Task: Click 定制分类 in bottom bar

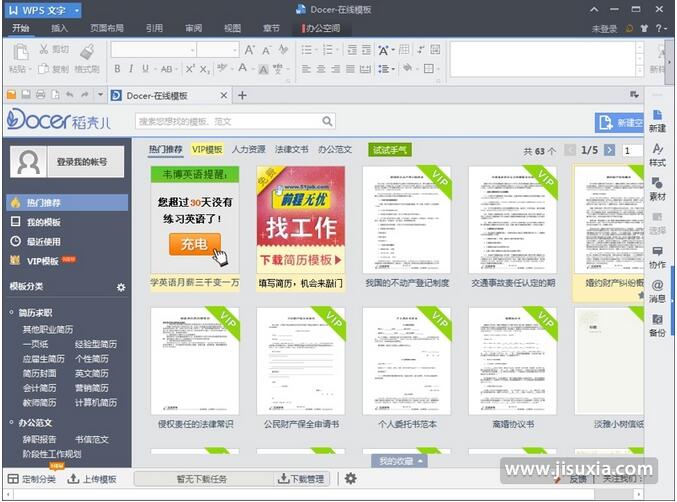Action: 32,479
